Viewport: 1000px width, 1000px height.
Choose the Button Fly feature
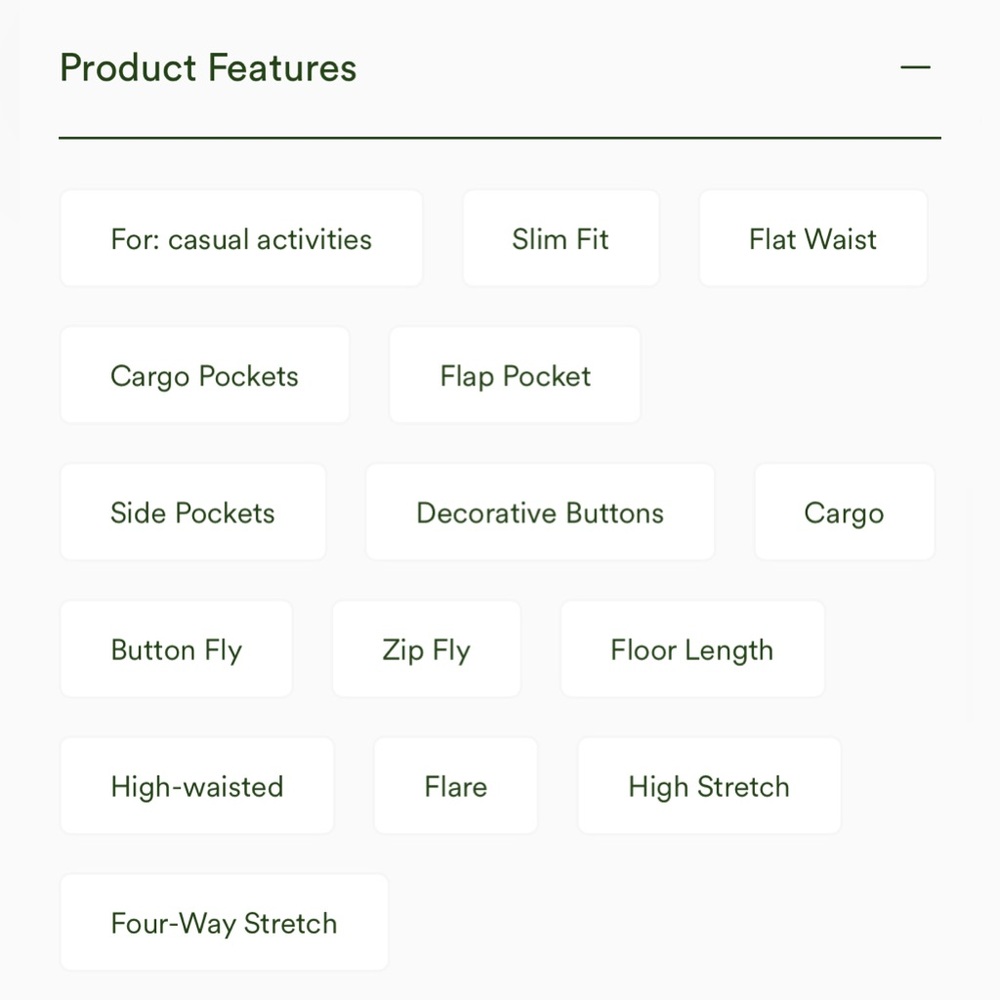coord(176,649)
